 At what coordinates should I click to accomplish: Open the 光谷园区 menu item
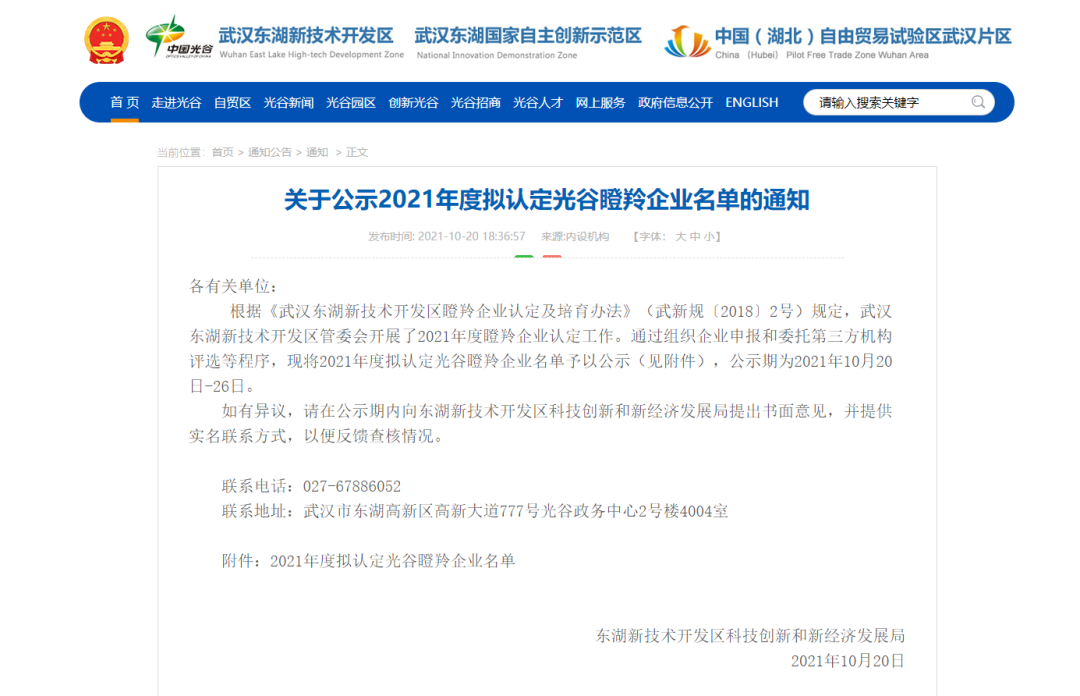click(351, 103)
